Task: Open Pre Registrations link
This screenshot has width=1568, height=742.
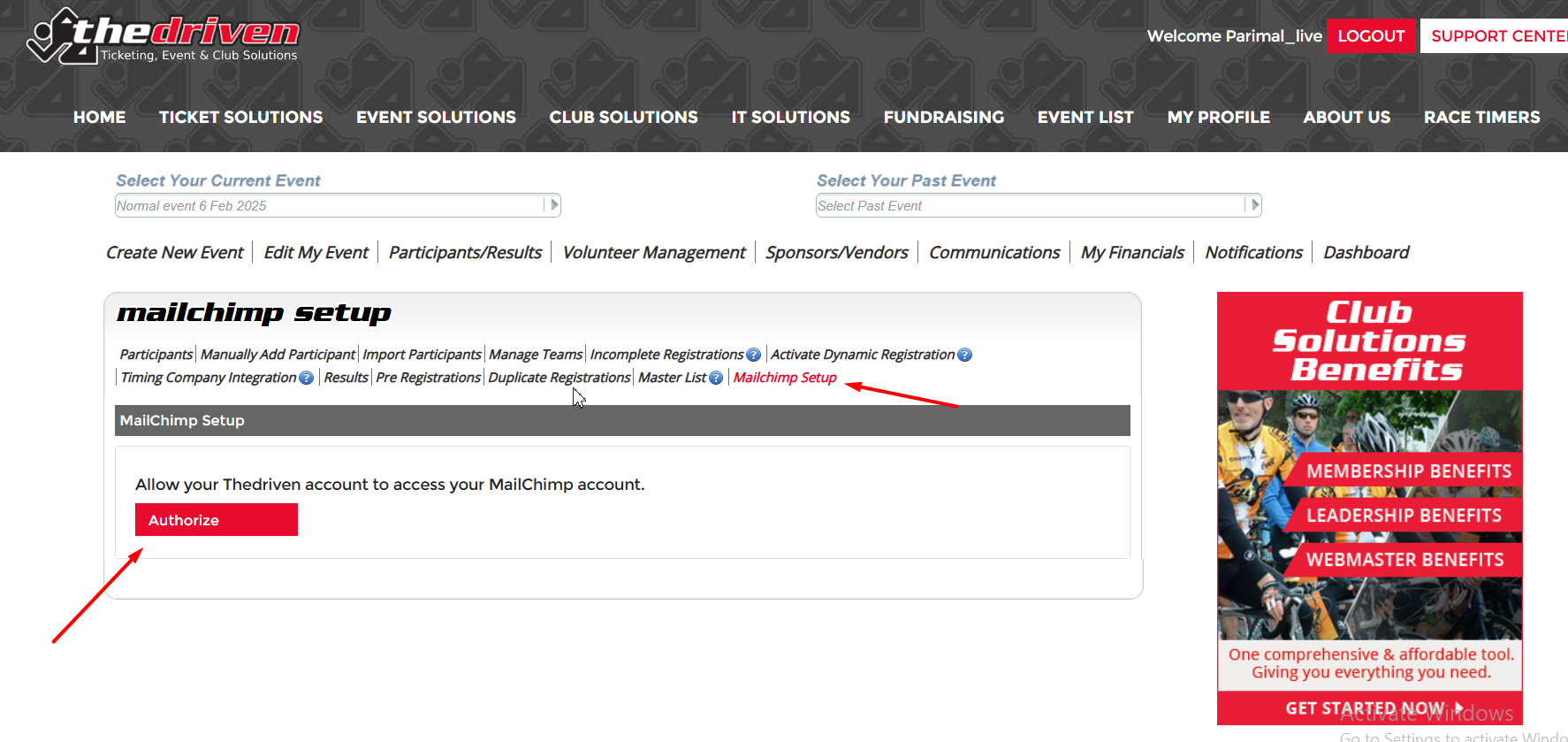Action: point(428,378)
